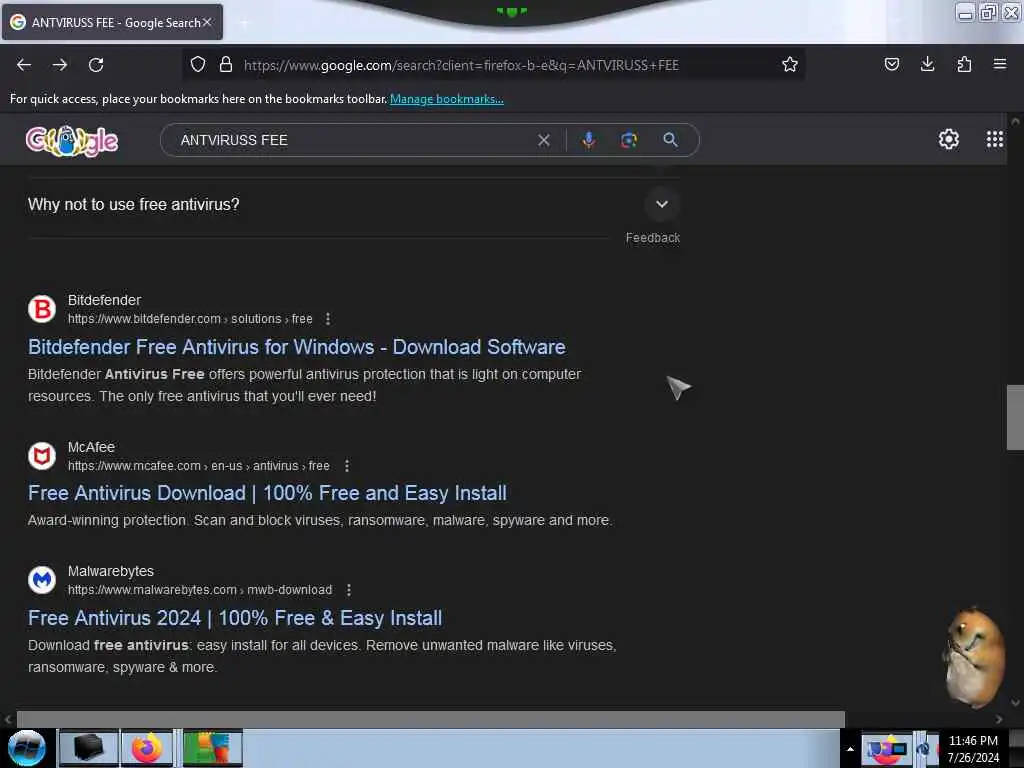The image size is (1024, 768).
Task: Open Malwarebytes result options menu
Action: 349,590
